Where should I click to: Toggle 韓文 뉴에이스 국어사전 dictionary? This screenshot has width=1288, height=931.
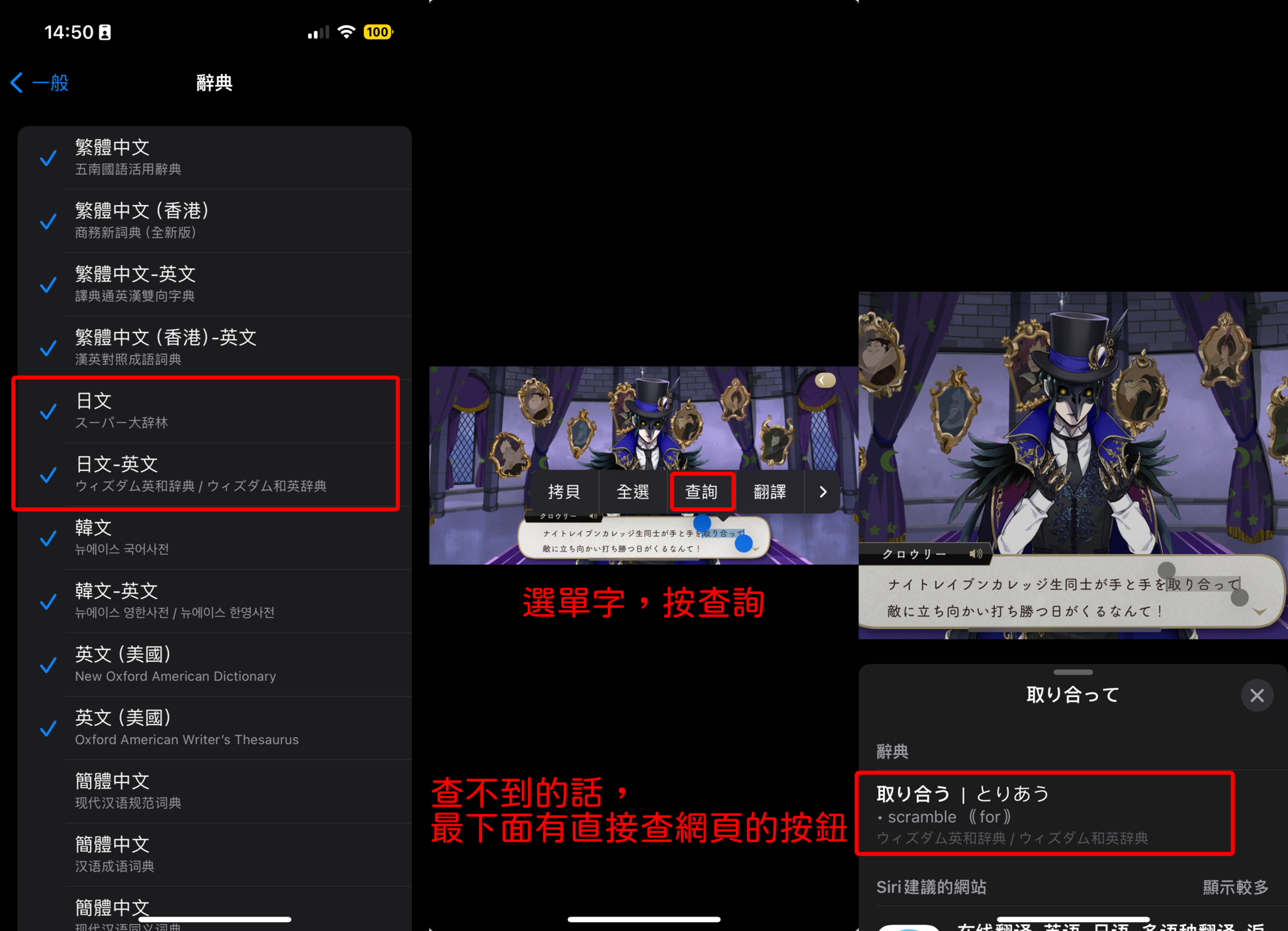click(214, 538)
